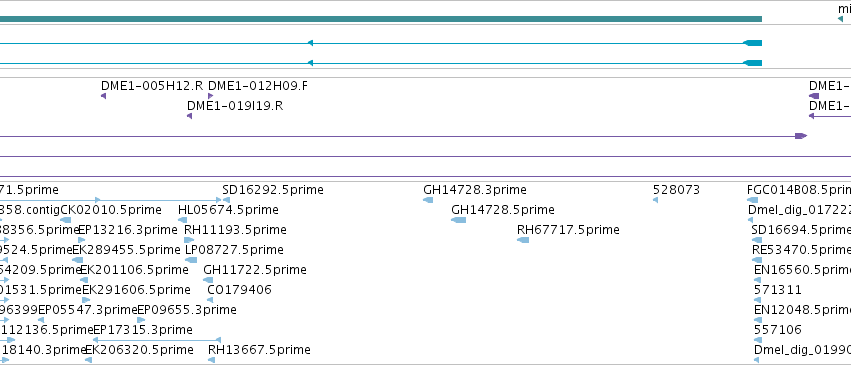Open the FGC014B08.5prime feature label
This screenshot has width=851, height=365.
[799, 190]
